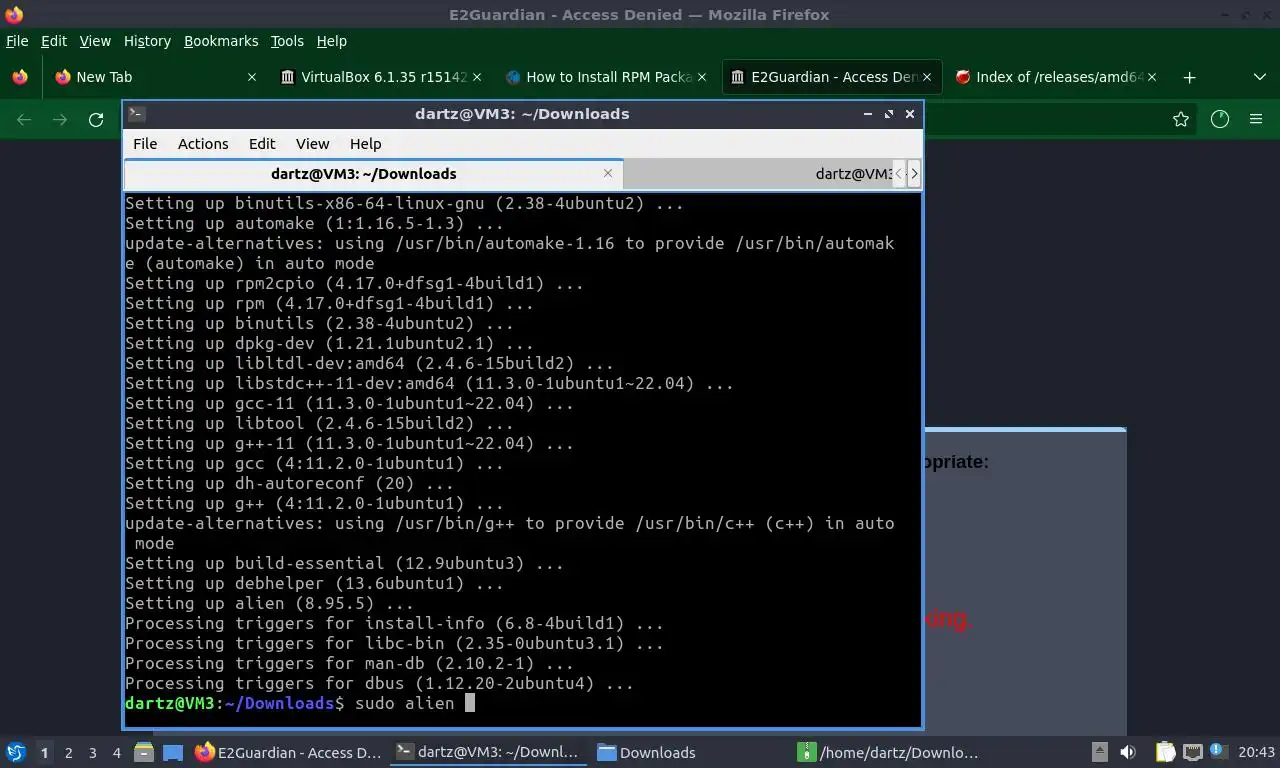The width and height of the screenshot is (1280, 768).
Task: Open the terminal Actions menu
Action: click(203, 144)
